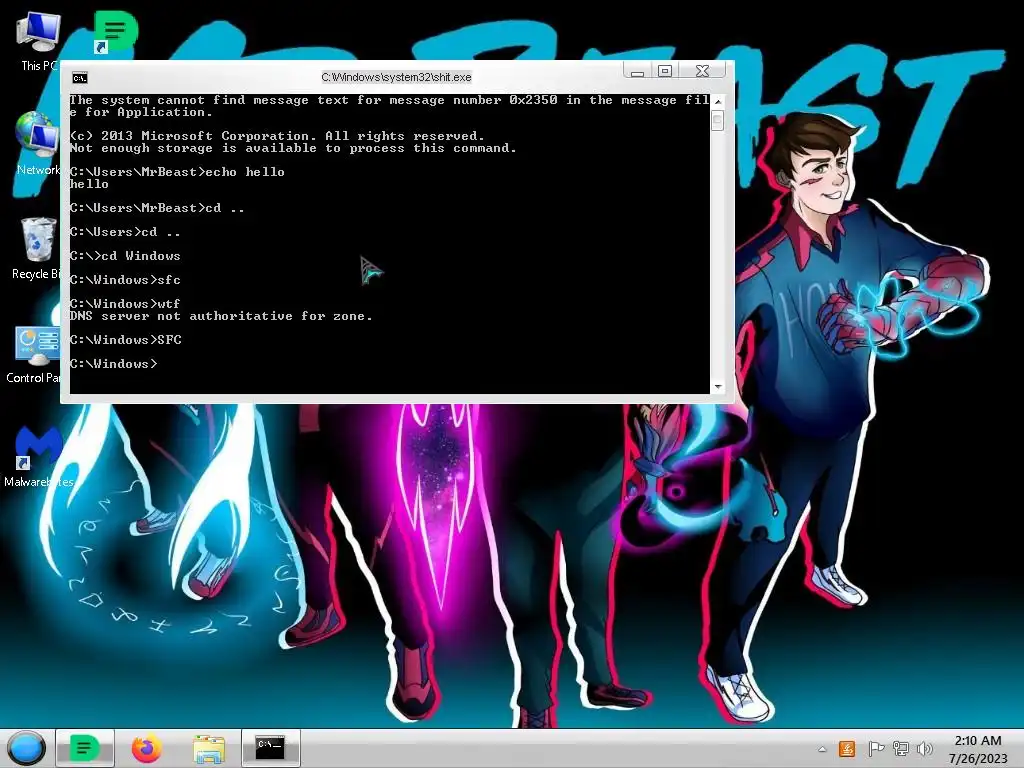Click the command prompt window system menu icon
This screenshot has width=1024, height=768.
(80, 78)
